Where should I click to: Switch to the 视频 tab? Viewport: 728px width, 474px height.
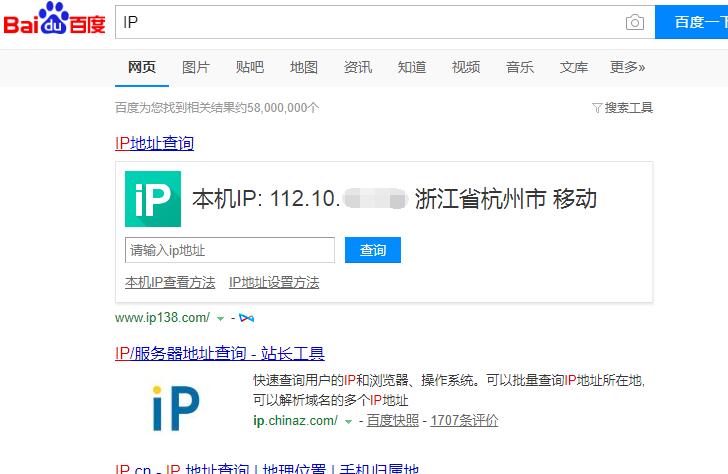(x=466, y=67)
